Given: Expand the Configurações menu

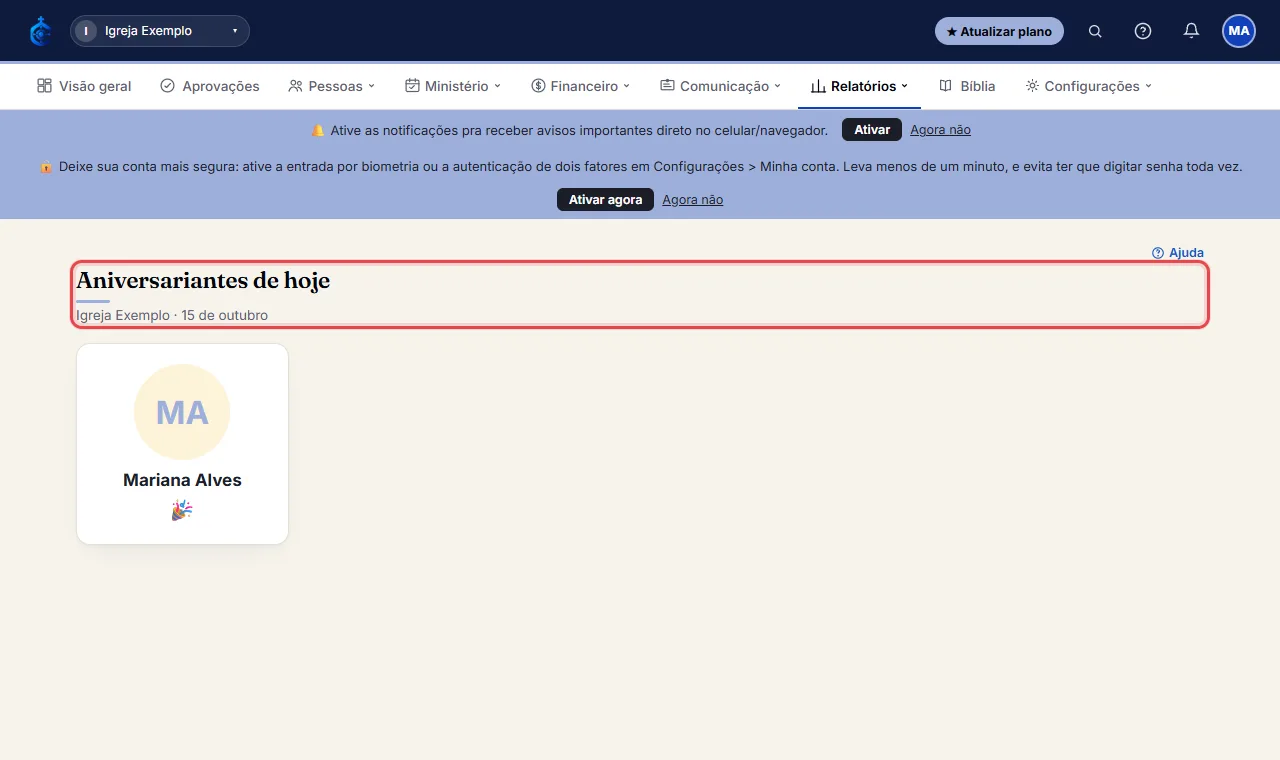Looking at the screenshot, I should 1089,86.
